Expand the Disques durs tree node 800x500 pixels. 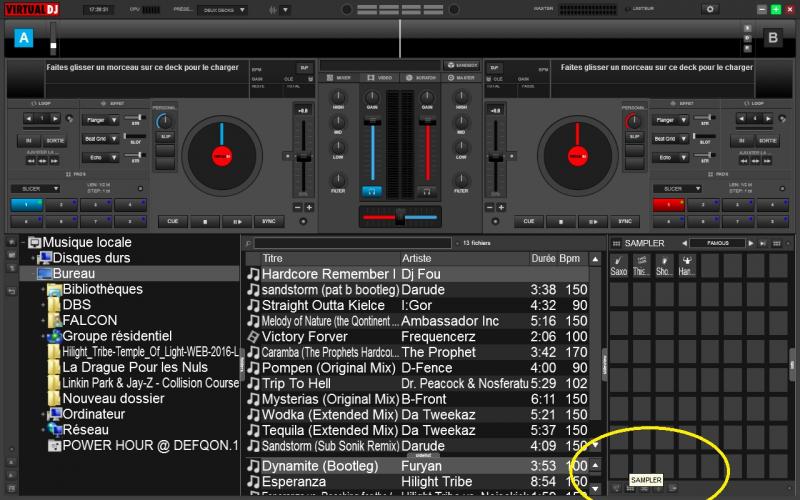(x=33, y=258)
